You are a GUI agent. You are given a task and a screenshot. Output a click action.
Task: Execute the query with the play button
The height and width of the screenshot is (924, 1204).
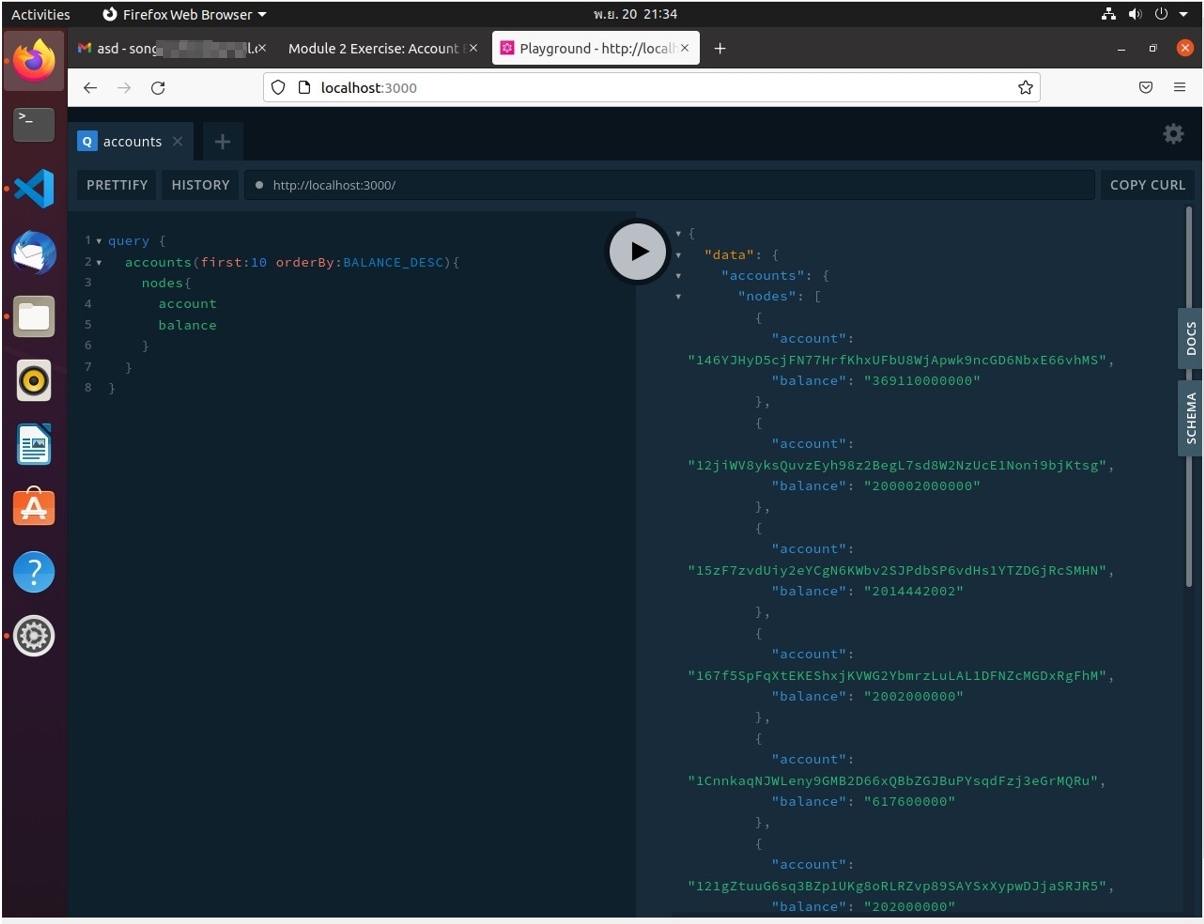637,251
